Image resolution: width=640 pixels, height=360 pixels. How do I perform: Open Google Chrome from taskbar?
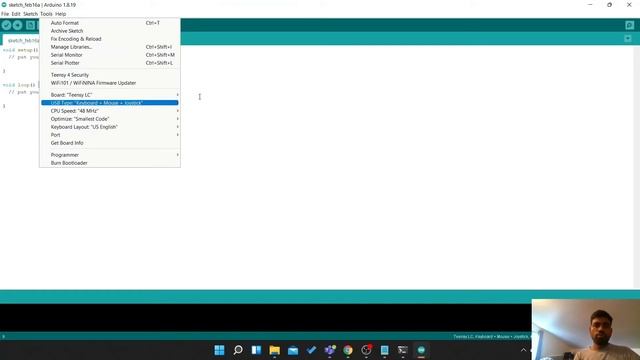click(x=348, y=350)
